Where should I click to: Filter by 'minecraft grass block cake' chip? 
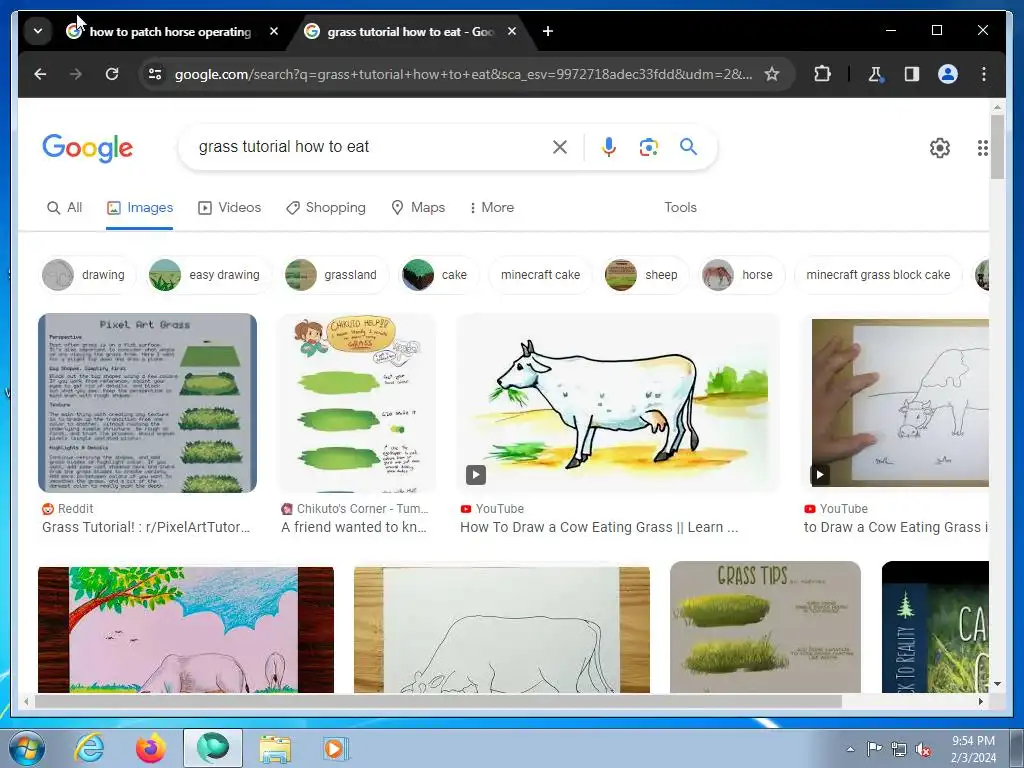[x=878, y=275]
